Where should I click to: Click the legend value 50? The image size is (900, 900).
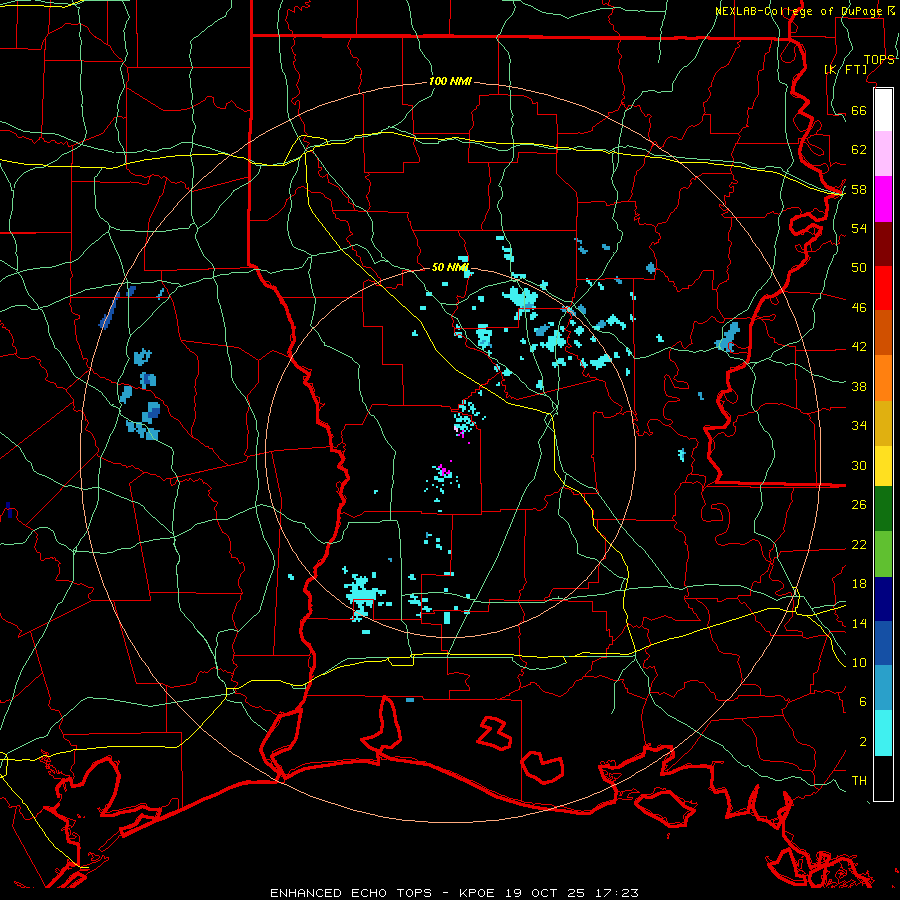tap(859, 268)
